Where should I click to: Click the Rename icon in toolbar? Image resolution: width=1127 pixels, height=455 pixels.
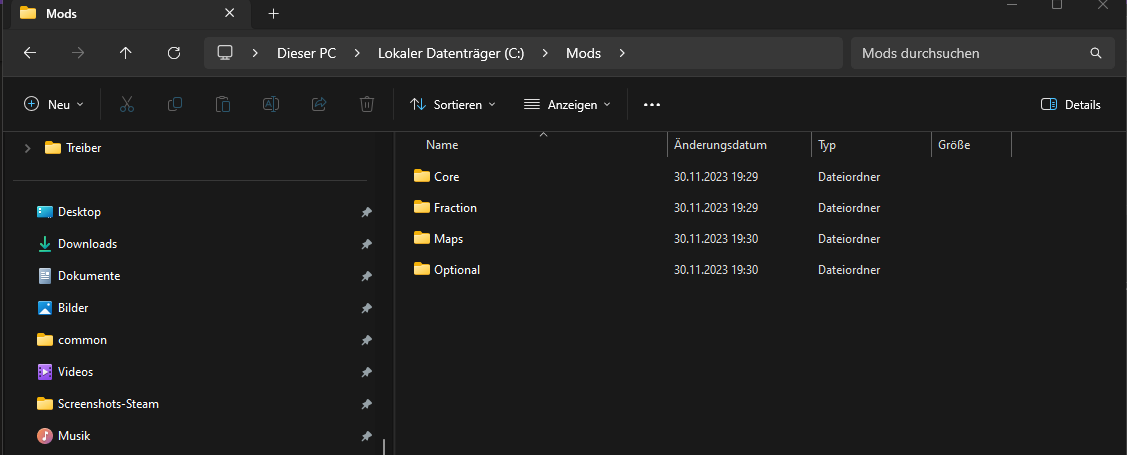coord(271,104)
